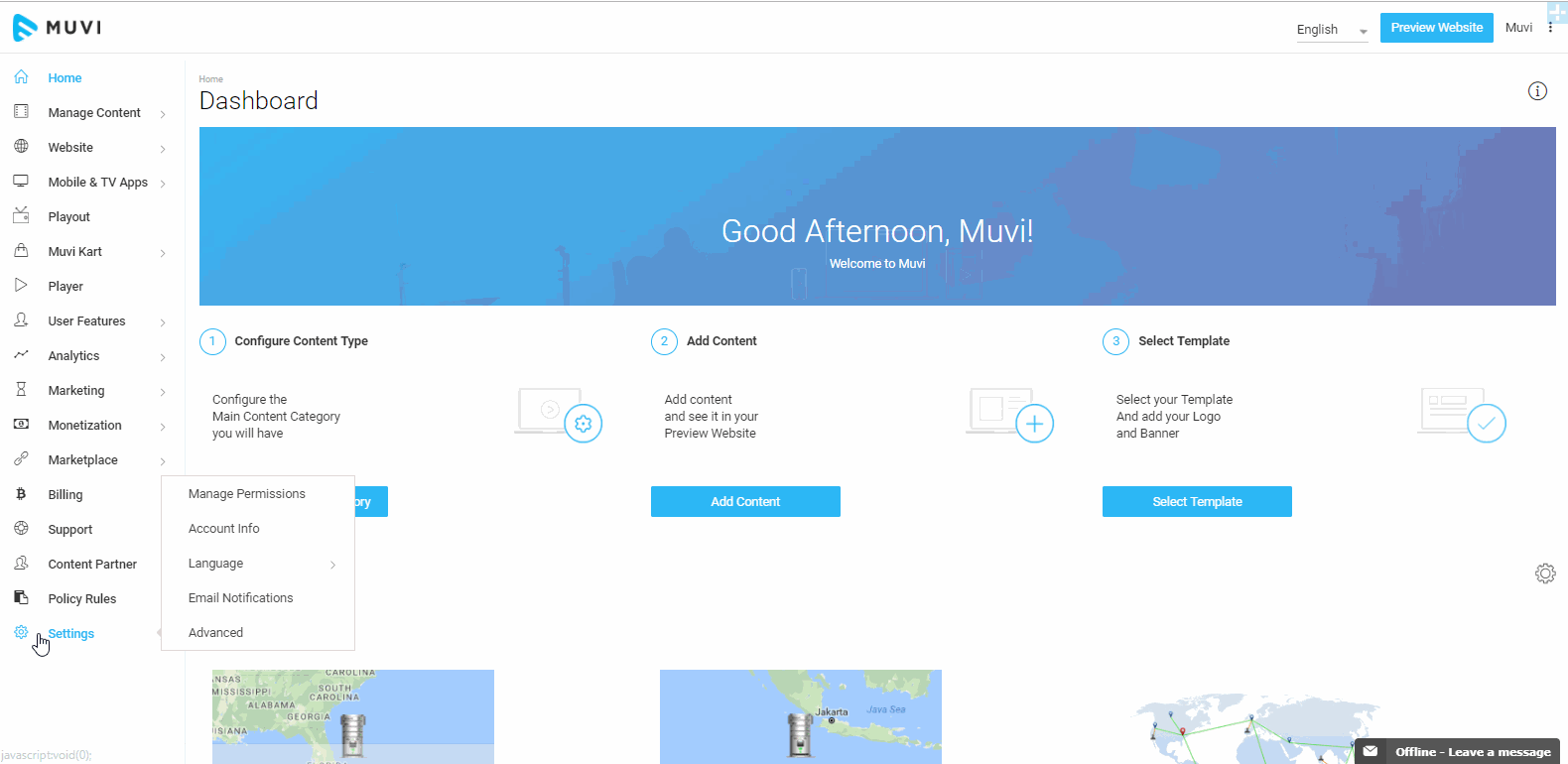Image resolution: width=1568 pixels, height=764 pixels.
Task: Expand the Manage Content submenu arrow
Action: [163, 114]
